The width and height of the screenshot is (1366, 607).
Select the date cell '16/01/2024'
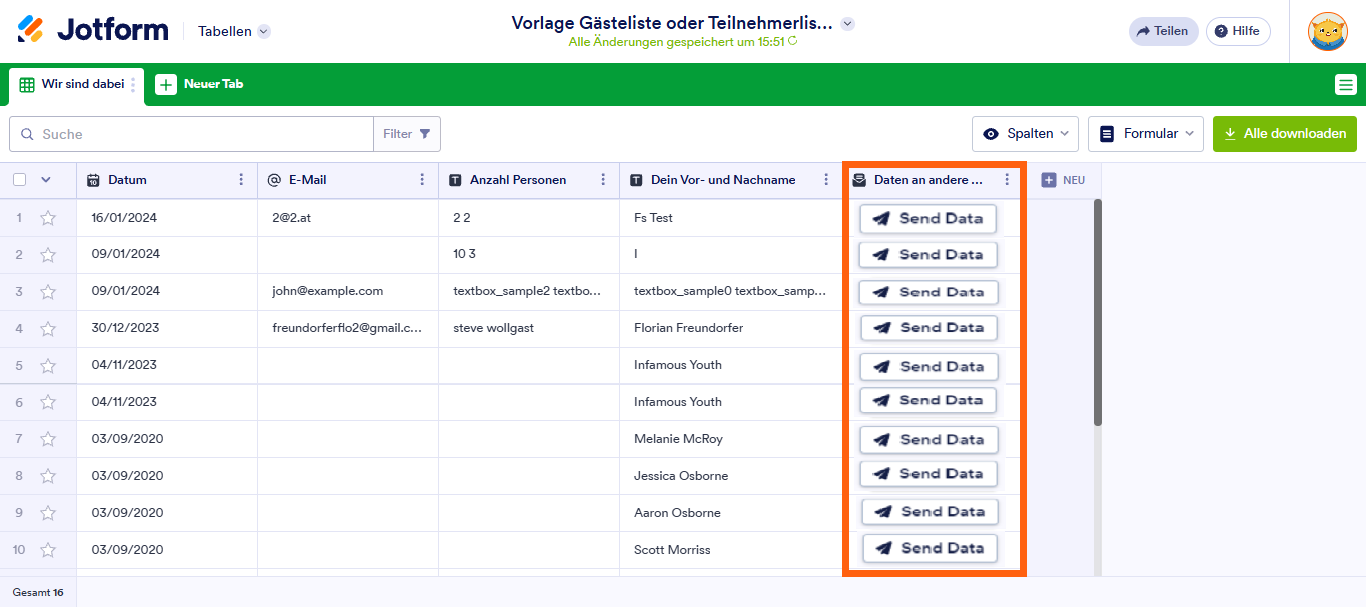click(x=167, y=218)
